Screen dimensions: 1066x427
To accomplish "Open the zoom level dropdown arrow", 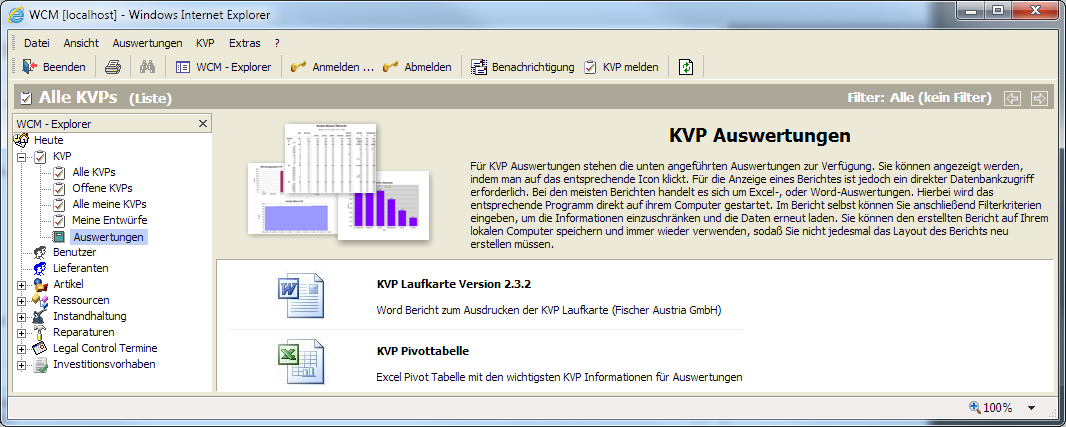I will (x=1031, y=408).
